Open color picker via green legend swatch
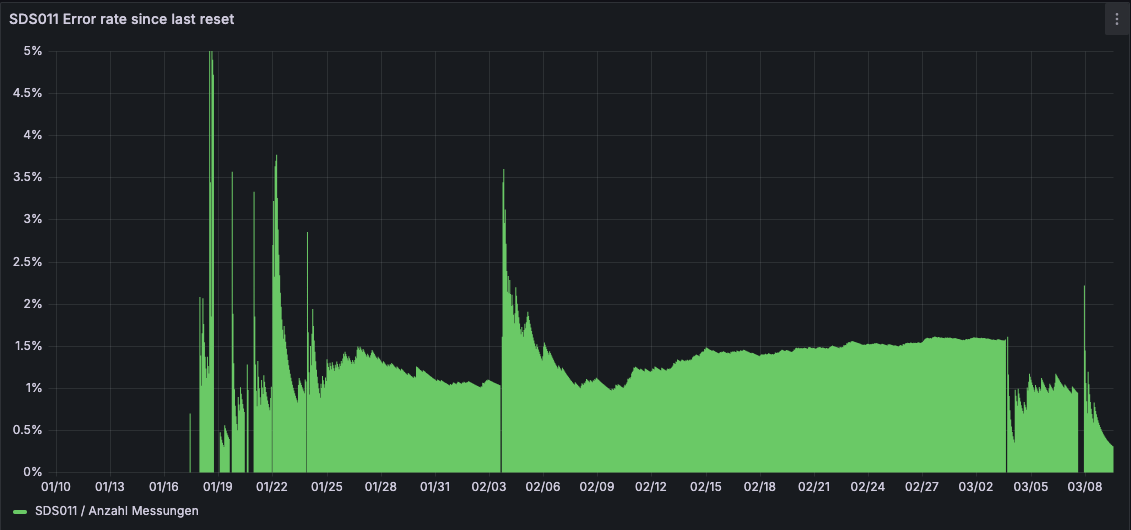 tap(20, 511)
